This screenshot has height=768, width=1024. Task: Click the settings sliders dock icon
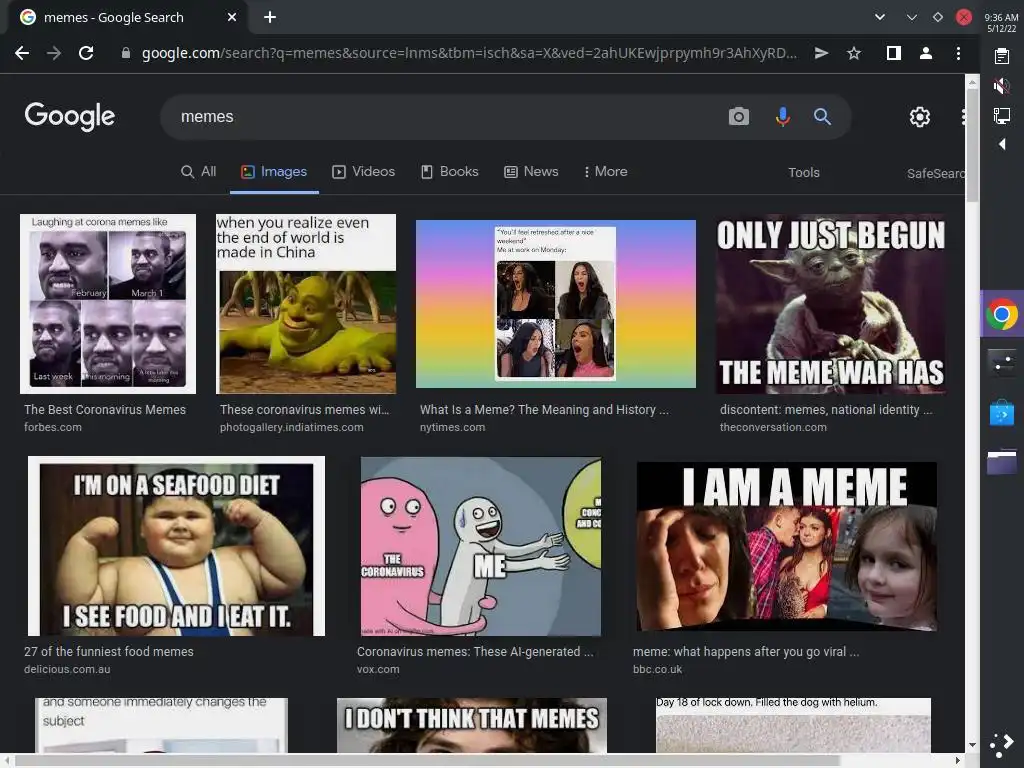coord(1002,364)
